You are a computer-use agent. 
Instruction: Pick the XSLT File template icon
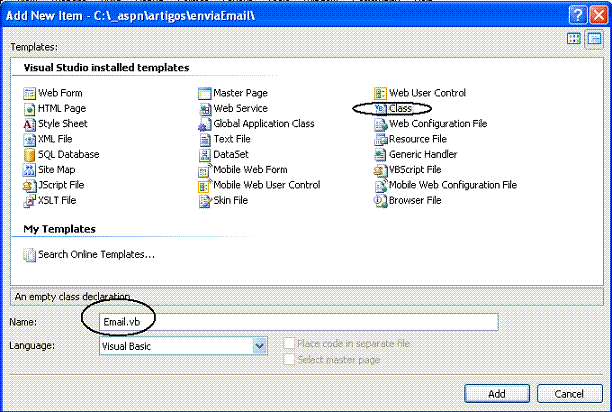[29, 201]
